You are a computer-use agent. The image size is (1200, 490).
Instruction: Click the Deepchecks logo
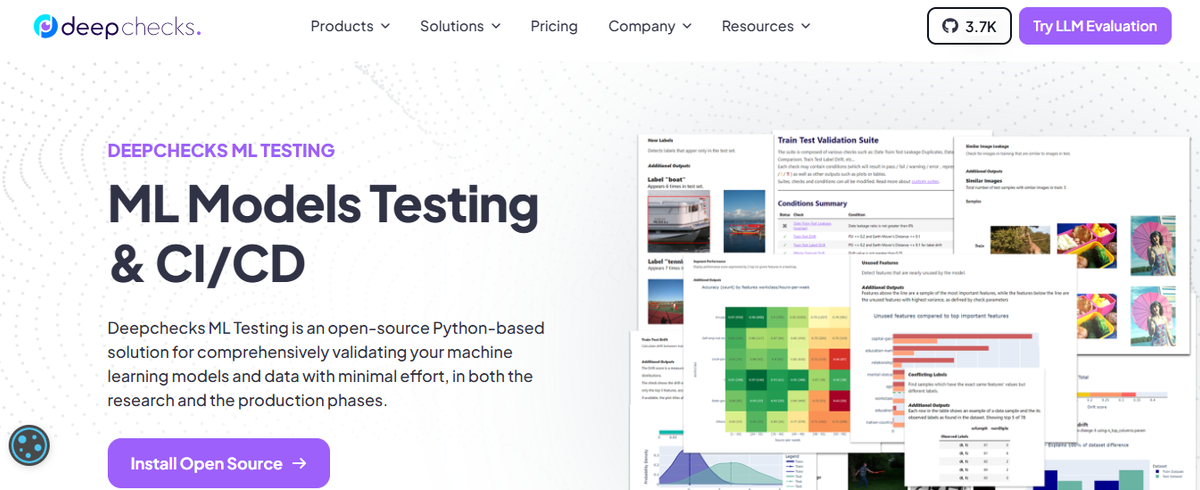(x=117, y=26)
